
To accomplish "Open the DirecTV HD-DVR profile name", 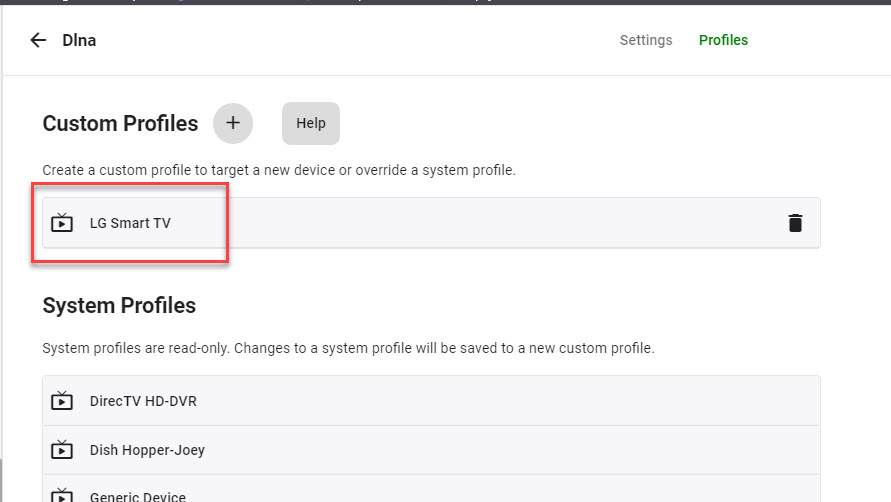I will (143, 401).
